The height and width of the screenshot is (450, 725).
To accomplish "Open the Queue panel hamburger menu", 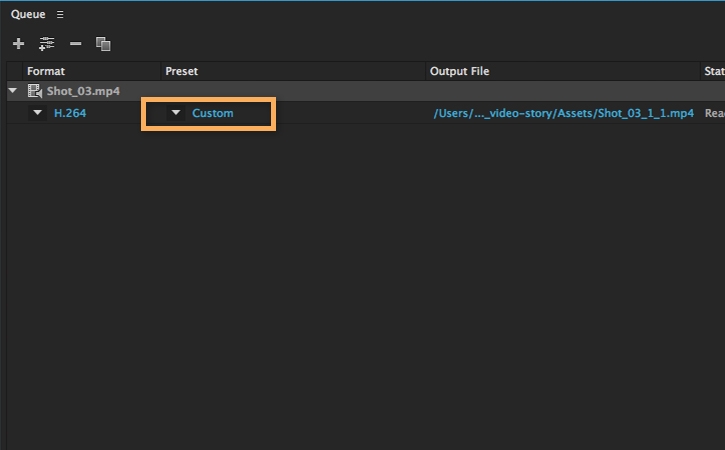I will 60,15.
